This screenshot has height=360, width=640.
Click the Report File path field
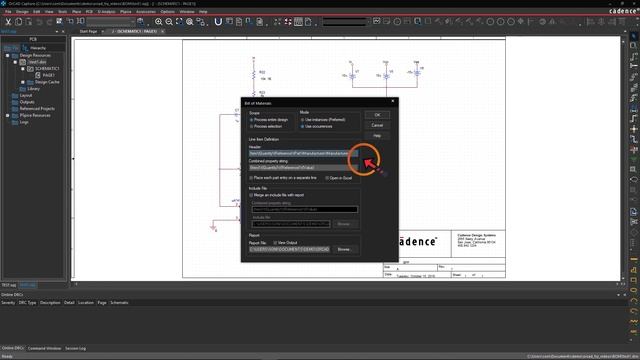[289, 249]
